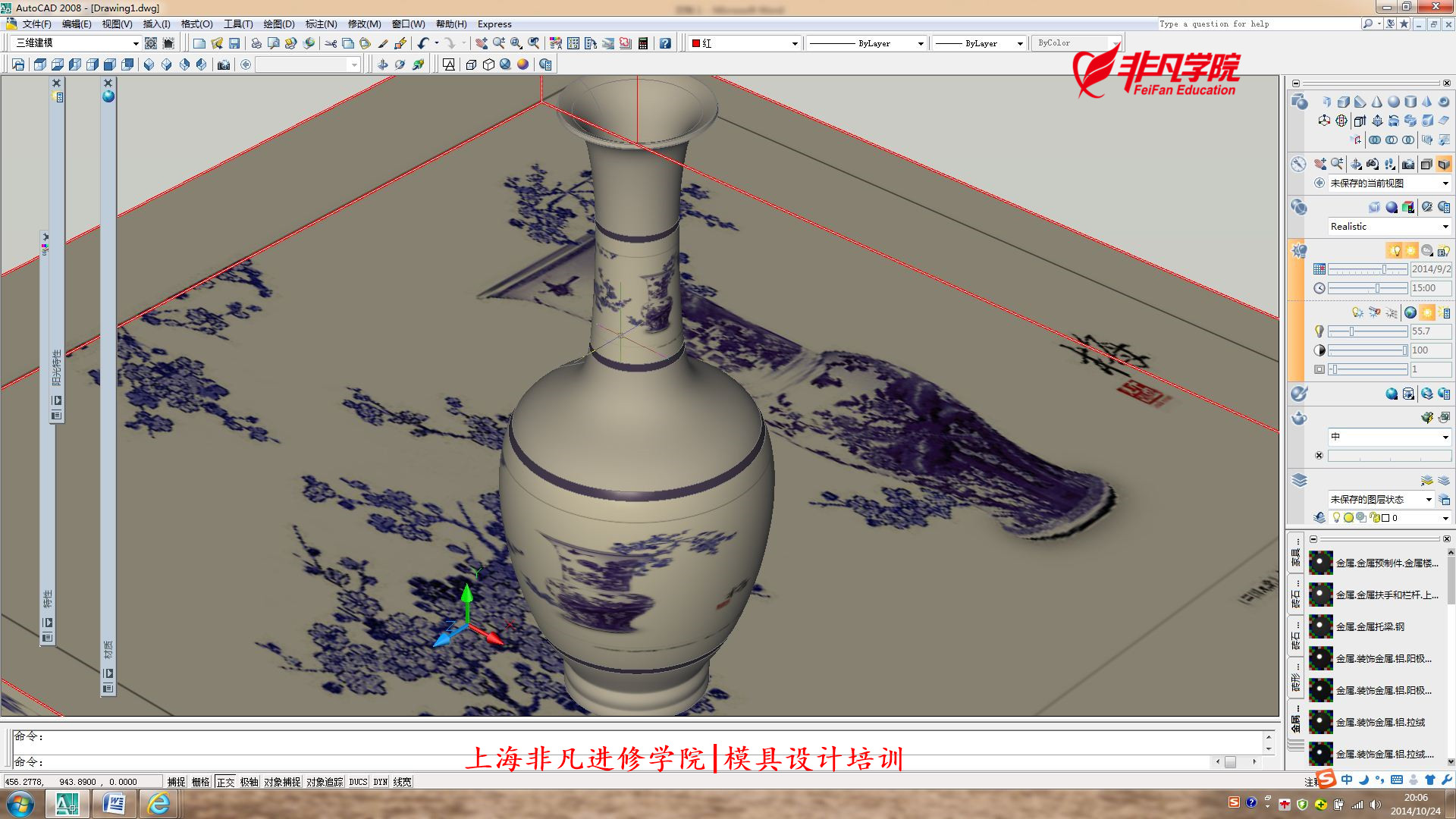1456x819 pixels.
Task: Open the render preset 中 dropdown
Action: [1389, 436]
